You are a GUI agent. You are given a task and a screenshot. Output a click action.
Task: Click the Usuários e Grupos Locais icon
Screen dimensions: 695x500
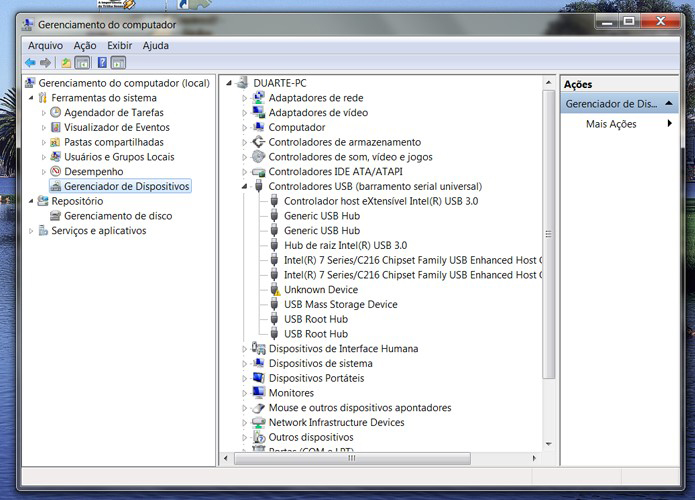55,157
